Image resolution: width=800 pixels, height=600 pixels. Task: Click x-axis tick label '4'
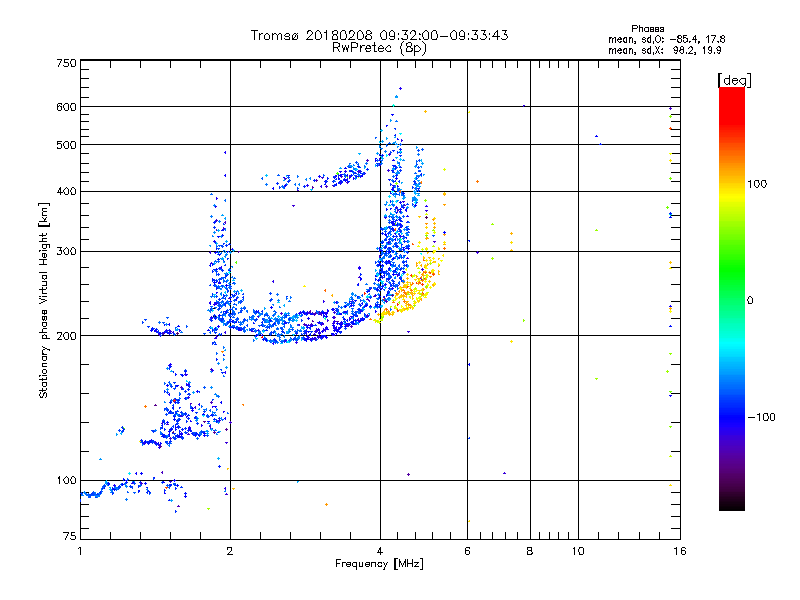pos(380,551)
